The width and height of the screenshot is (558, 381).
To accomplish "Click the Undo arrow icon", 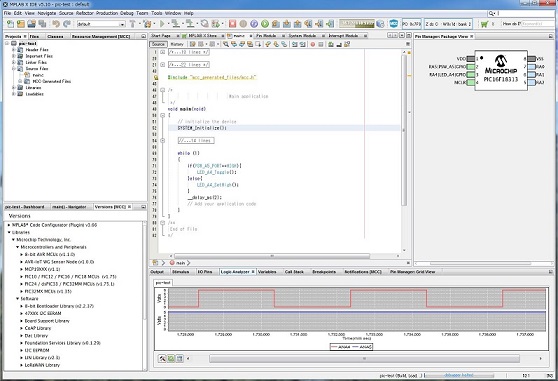I will (x=56, y=24).
